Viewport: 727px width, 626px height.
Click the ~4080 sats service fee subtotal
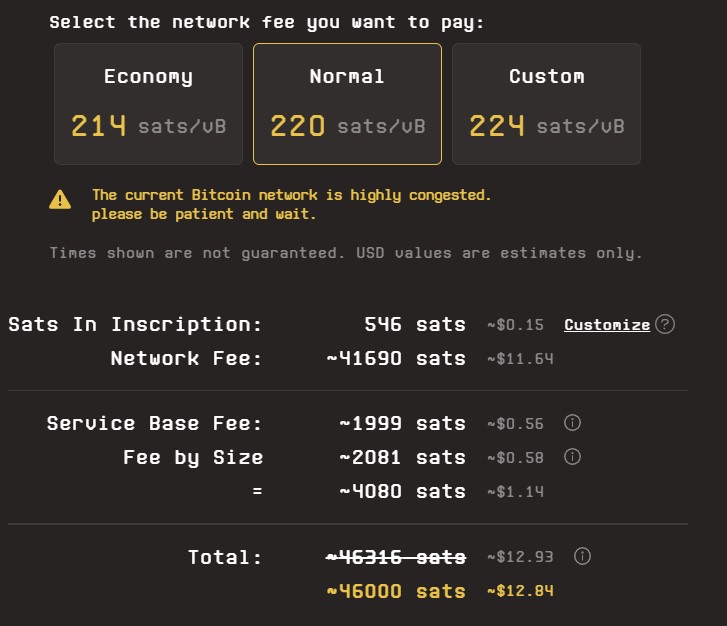point(402,491)
